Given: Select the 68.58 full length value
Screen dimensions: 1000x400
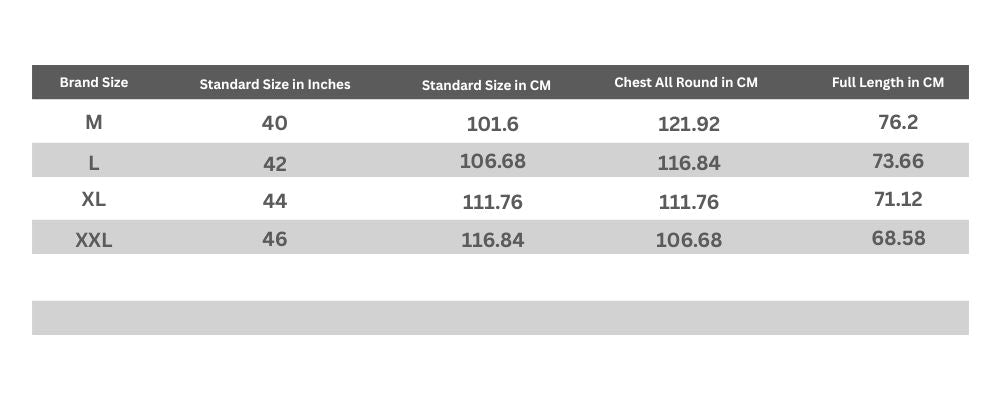Looking at the screenshot, I should 897,238.
